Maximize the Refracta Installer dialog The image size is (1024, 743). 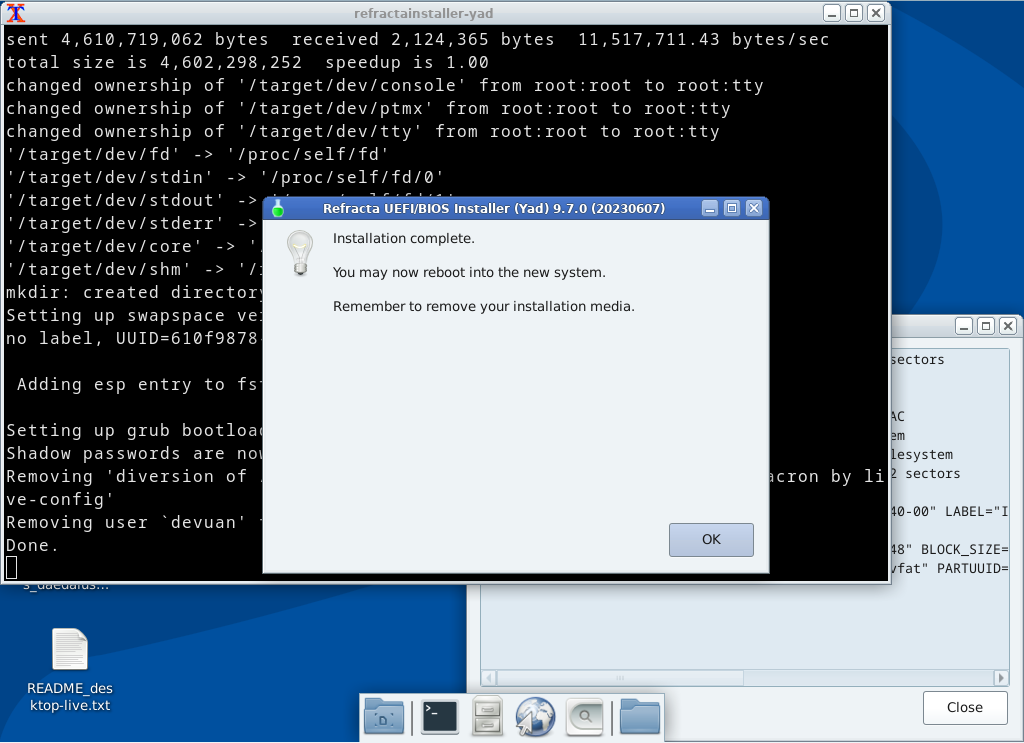click(732, 208)
